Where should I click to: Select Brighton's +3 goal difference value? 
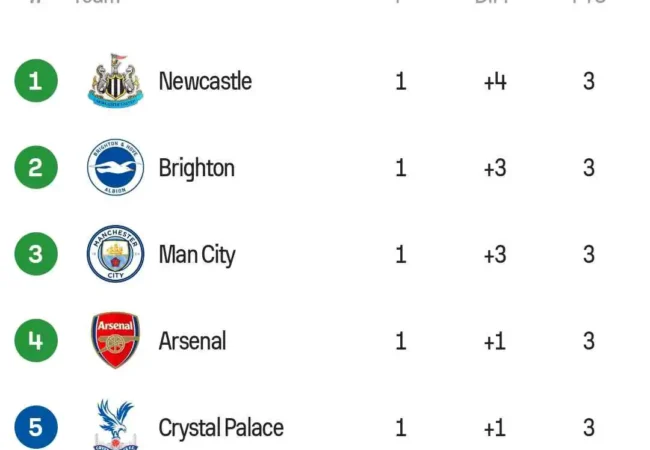tap(495, 168)
